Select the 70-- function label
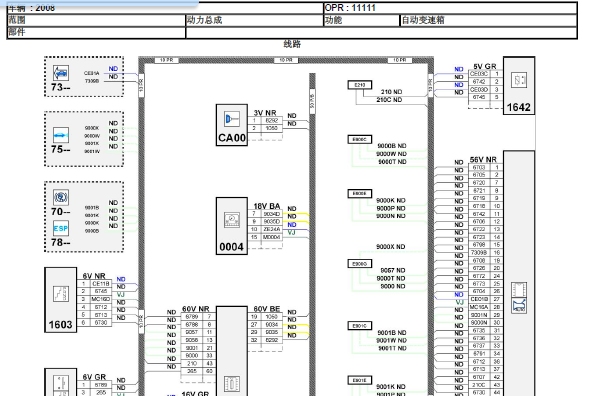Viewport: 591px width, 396px height. pyautogui.click(x=60, y=212)
